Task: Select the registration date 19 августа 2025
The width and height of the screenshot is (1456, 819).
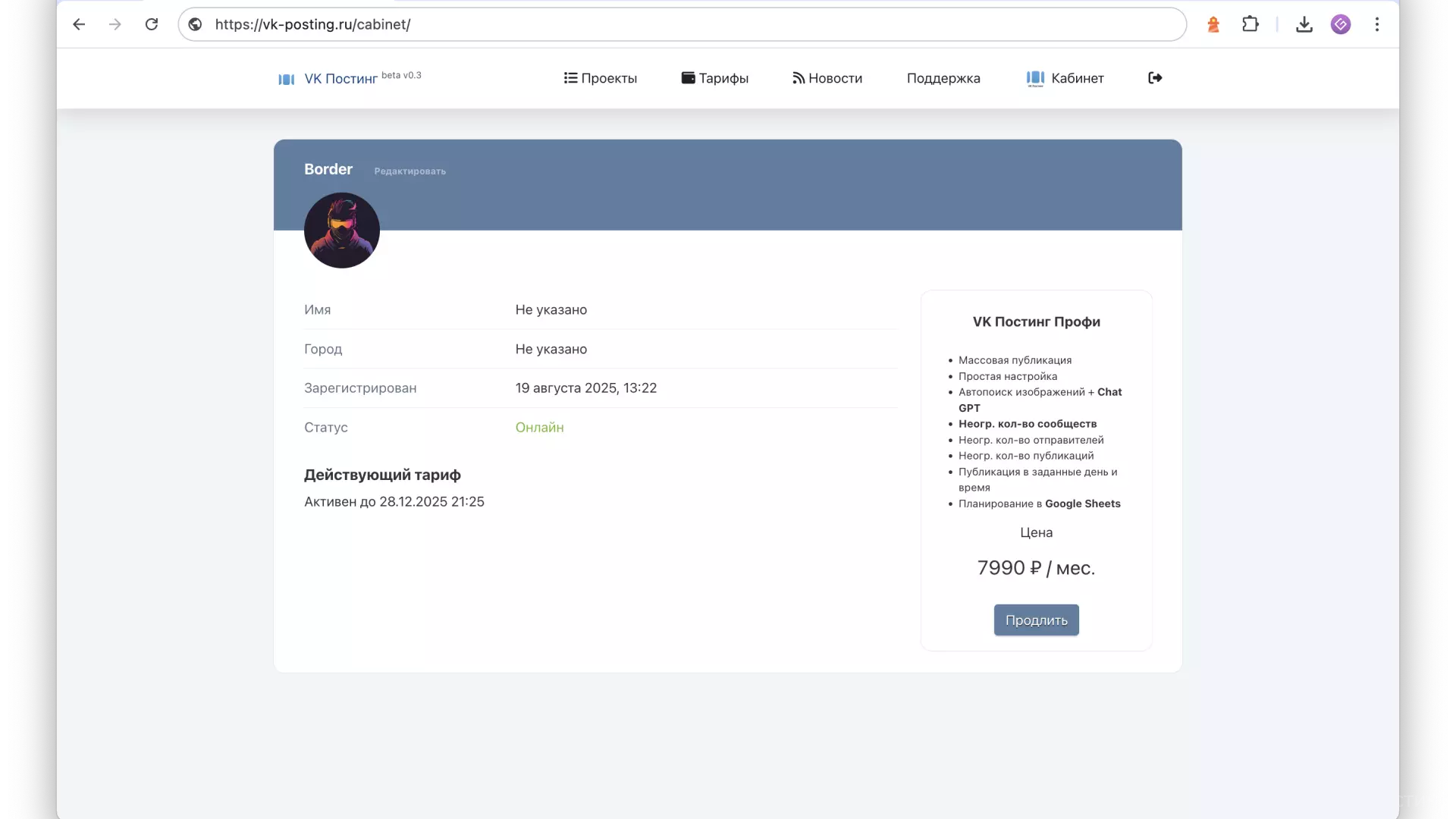Action: [586, 388]
